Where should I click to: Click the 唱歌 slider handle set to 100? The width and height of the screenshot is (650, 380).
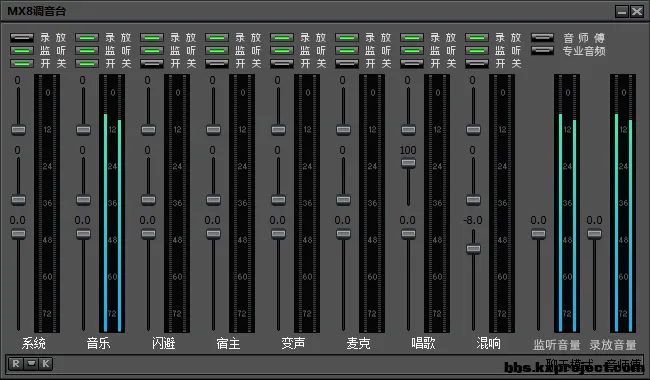[x=408, y=163]
